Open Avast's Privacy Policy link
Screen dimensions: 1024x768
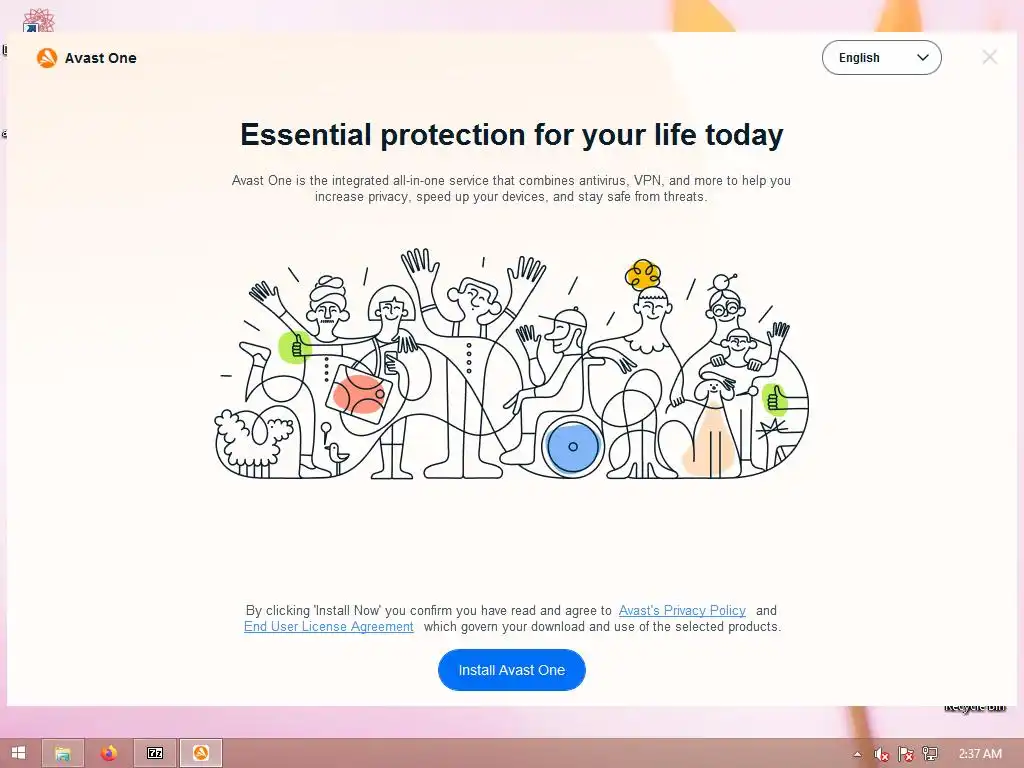coord(682,610)
